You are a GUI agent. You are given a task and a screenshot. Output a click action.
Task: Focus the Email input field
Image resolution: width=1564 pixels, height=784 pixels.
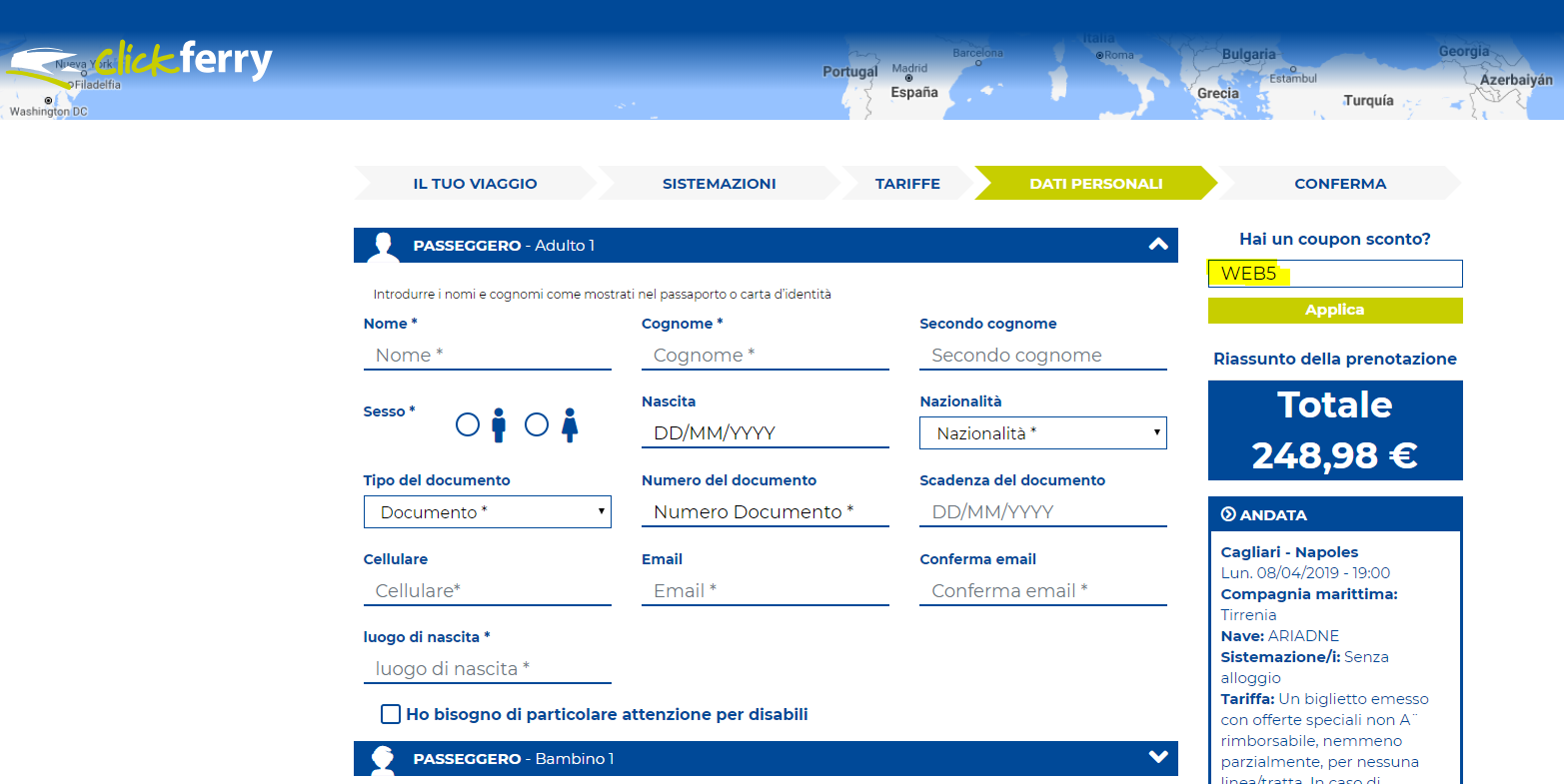click(x=766, y=591)
